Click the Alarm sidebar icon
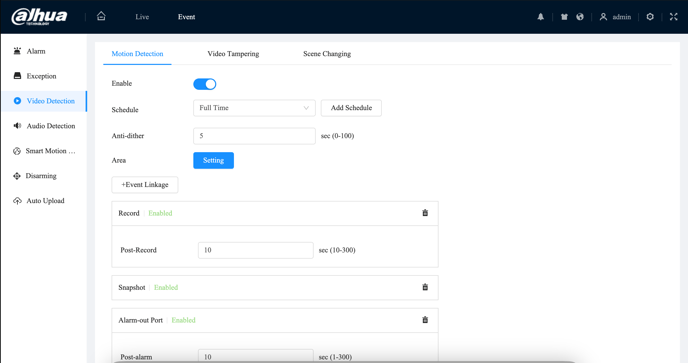This screenshot has width=688, height=363. point(17,51)
